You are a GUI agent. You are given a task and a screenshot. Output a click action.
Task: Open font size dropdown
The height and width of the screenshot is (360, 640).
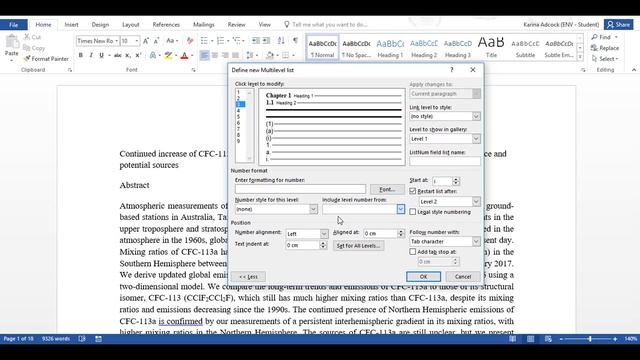pyautogui.click(x=137, y=41)
